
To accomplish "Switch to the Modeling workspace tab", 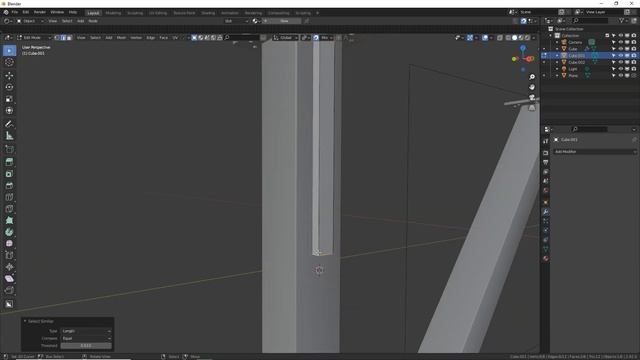I will pyautogui.click(x=113, y=13).
